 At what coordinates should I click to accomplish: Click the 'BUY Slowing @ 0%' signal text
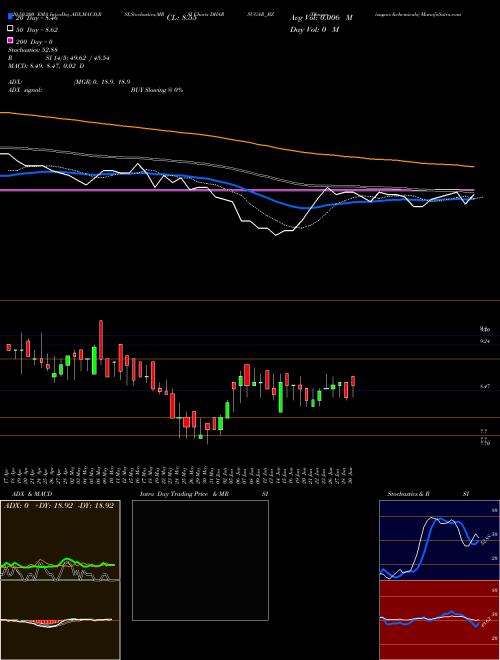pyautogui.click(x=157, y=90)
